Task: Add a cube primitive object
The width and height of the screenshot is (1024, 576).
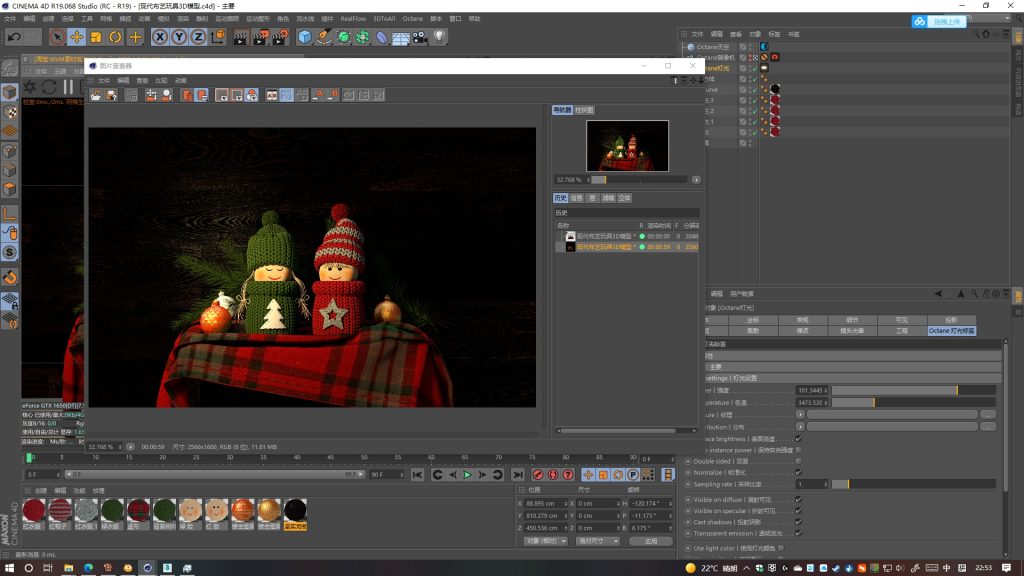Action: 305,37
